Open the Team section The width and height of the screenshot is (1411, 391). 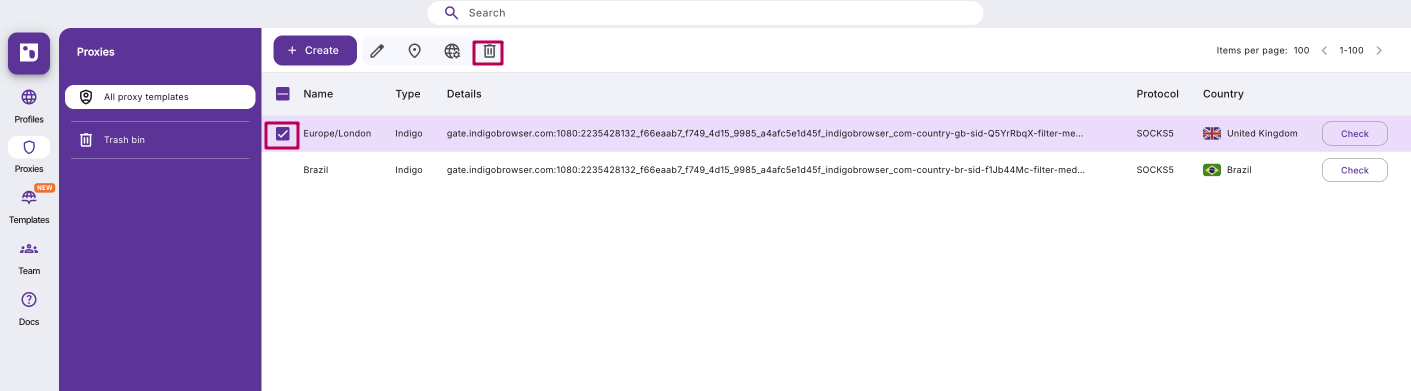point(29,258)
